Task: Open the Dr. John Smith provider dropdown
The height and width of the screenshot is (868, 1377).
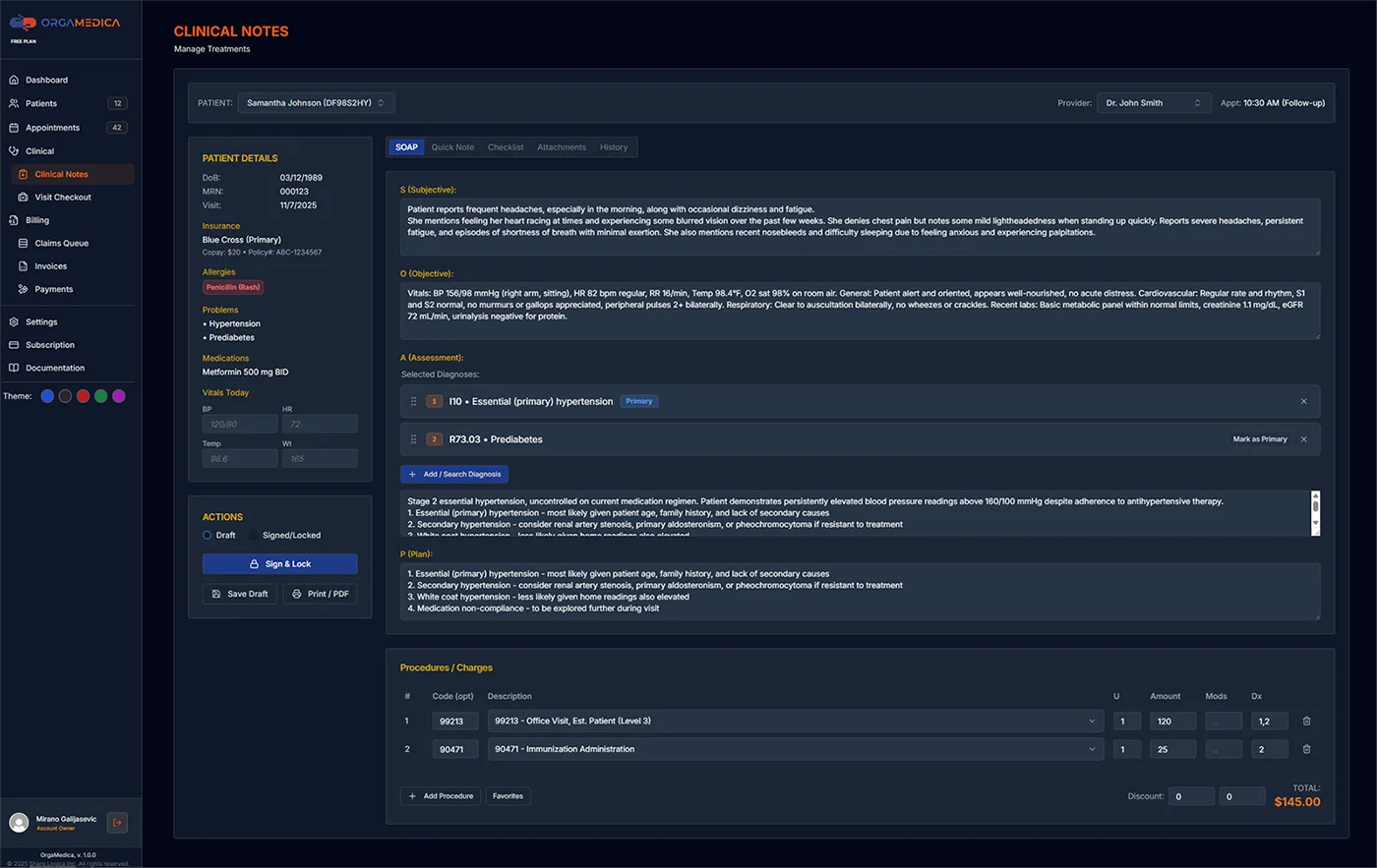Action: [1153, 102]
